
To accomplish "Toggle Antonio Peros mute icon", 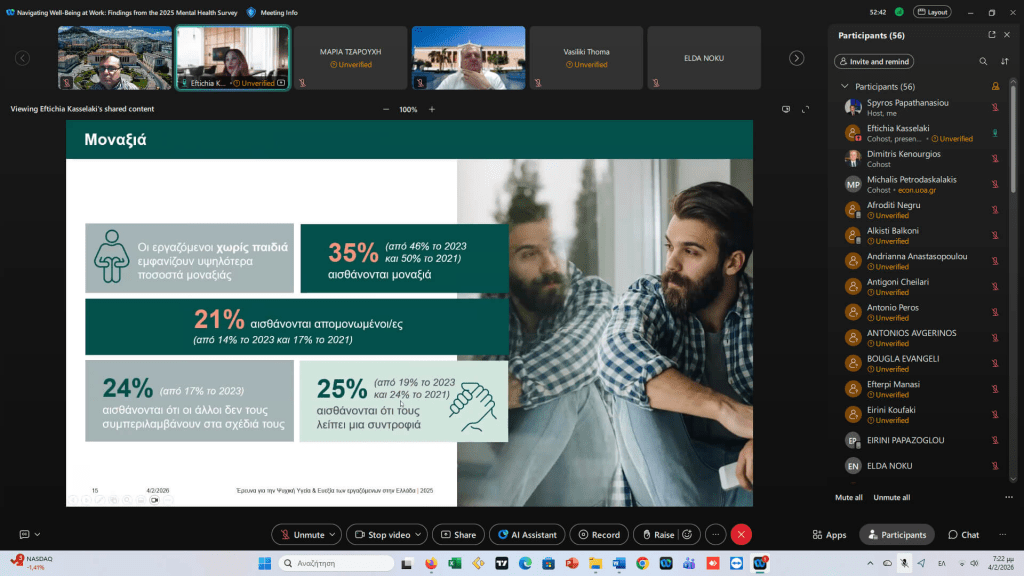I will [995, 312].
